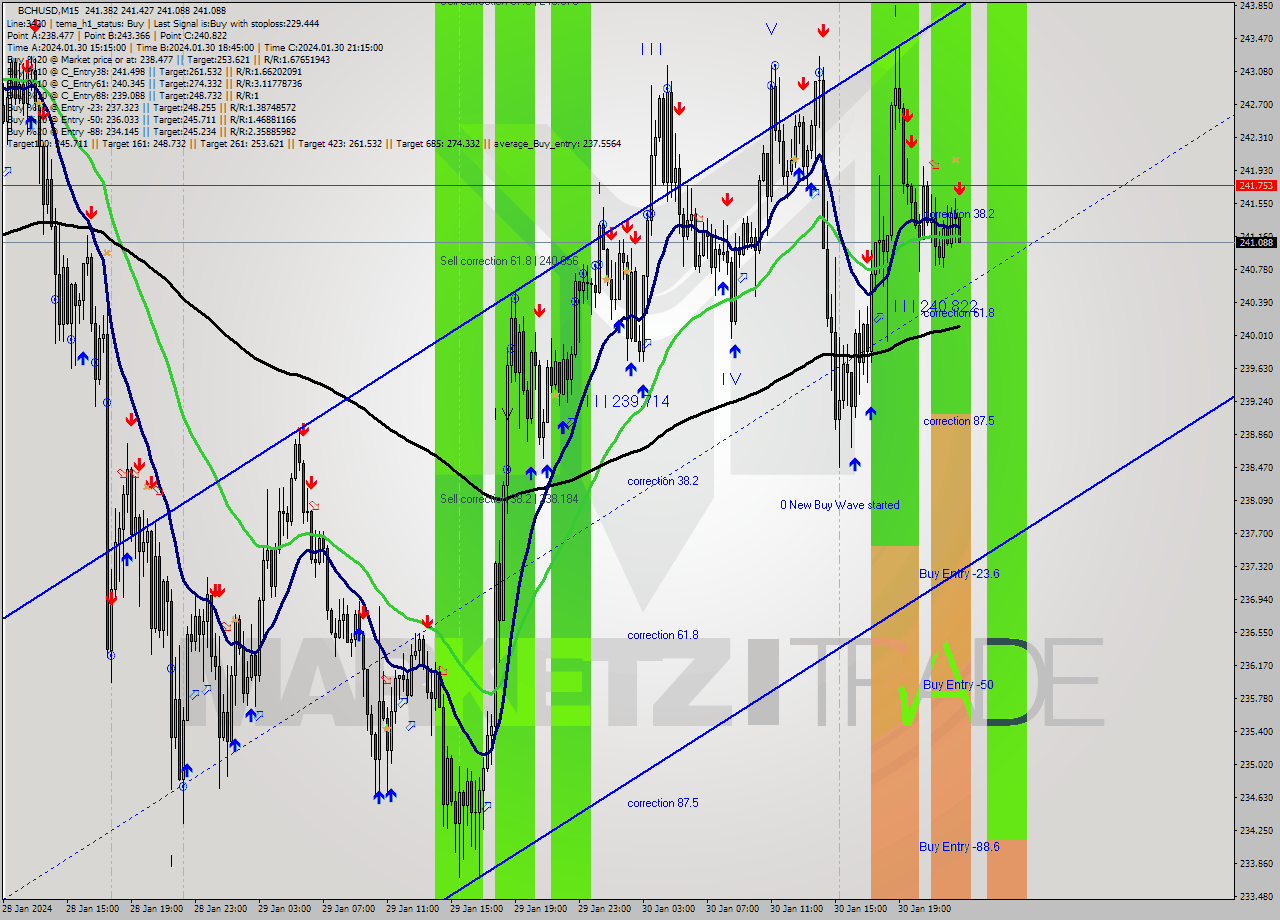Select the 'C_Entry88: 239.088' entry text
Screen dimensions: 1280x920
[104, 96]
